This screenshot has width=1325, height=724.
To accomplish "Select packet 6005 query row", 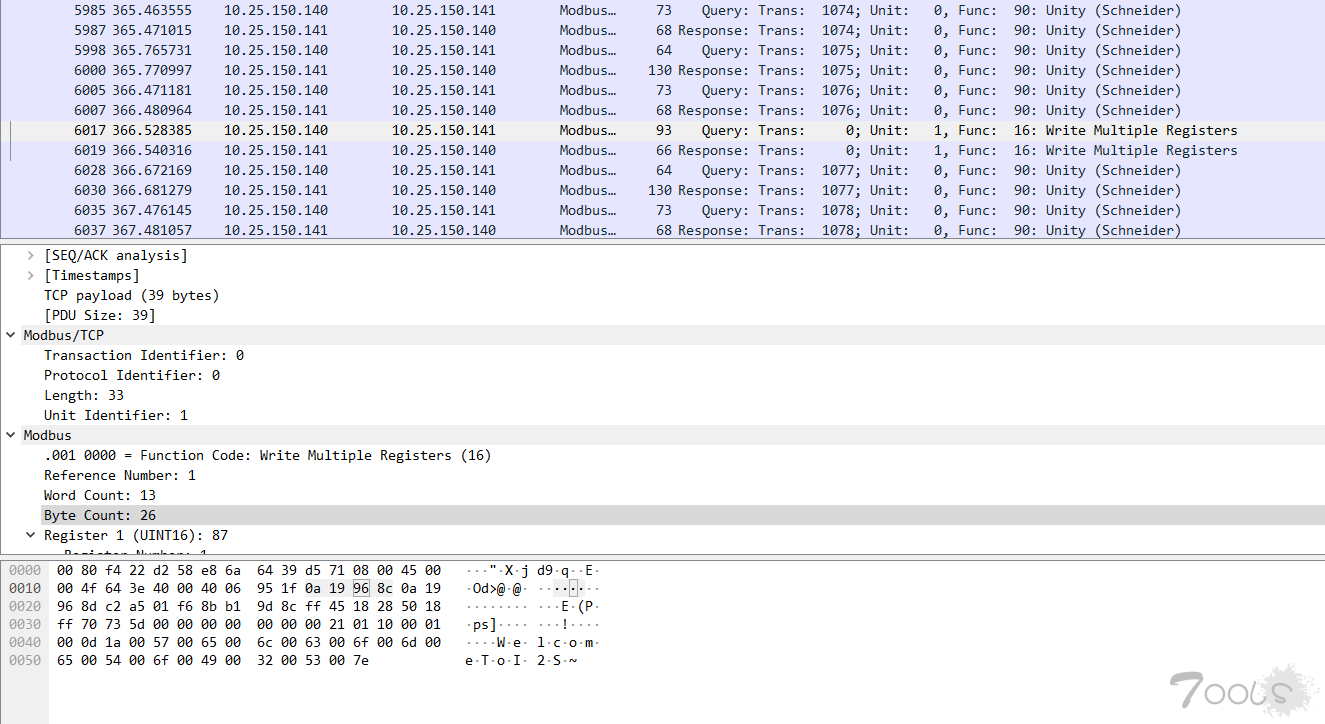I will (x=662, y=90).
